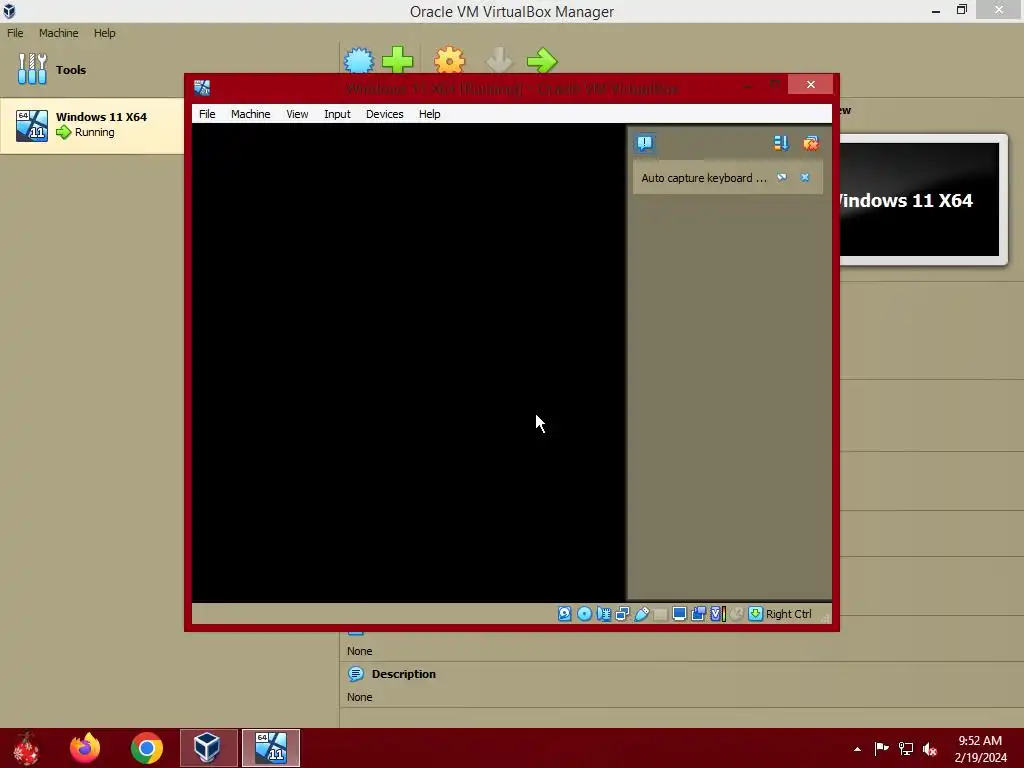Click the Windows 11 X64 preview thumbnail
The width and height of the screenshot is (1024, 768).
920,200
